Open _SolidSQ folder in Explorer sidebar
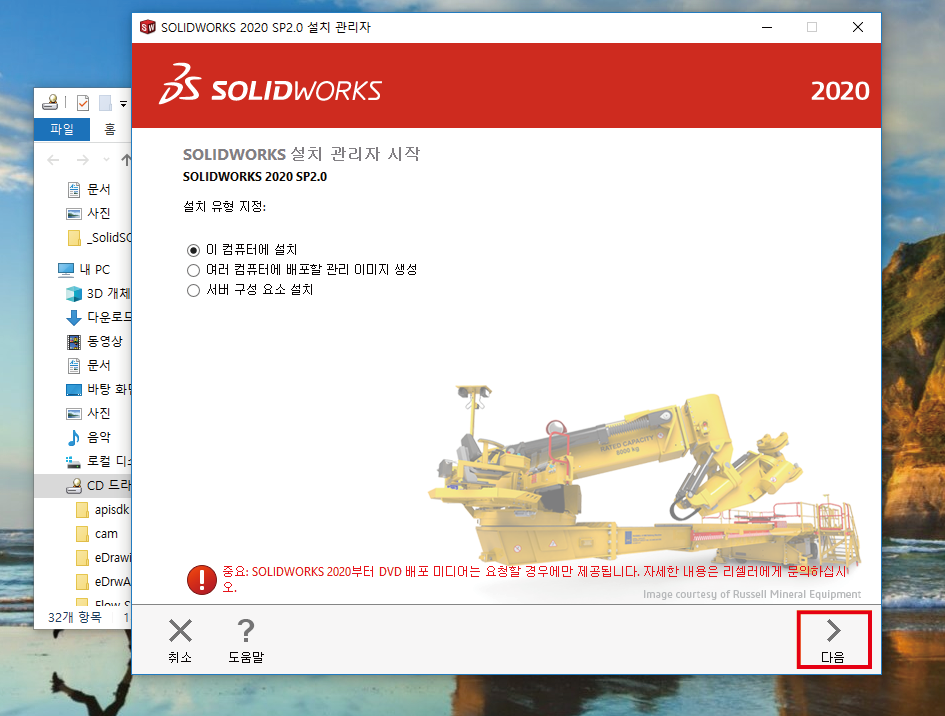 (99, 237)
